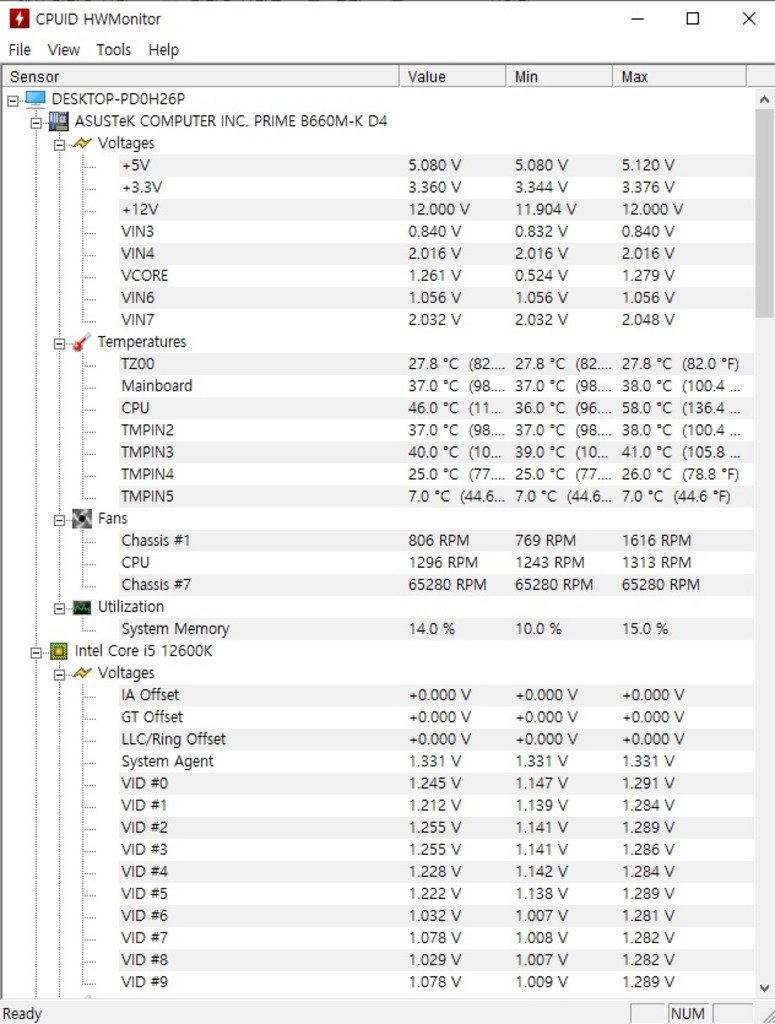
Task: Select the Chassis #1 fan row
Action: pyautogui.click(x=436, y=541)
